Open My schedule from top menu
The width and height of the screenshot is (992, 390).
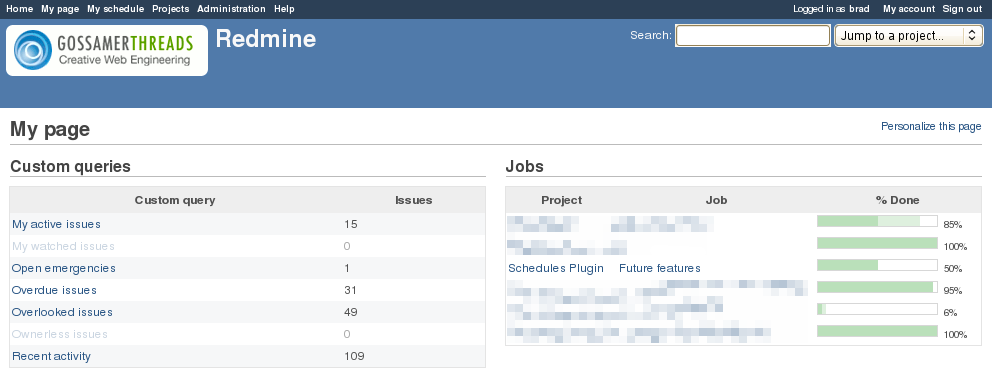pos(116,9)
